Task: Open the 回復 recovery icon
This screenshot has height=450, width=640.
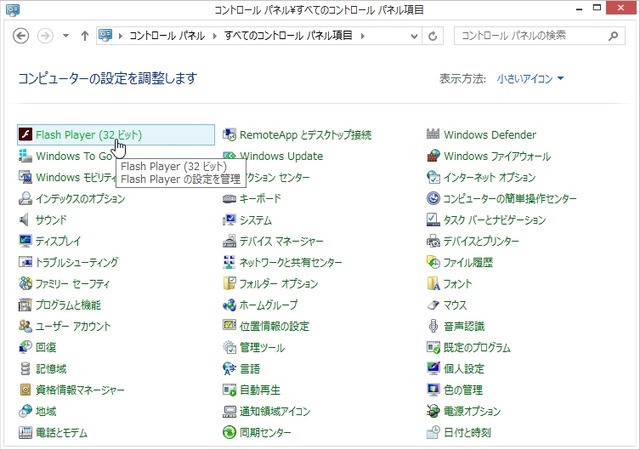Action: pyautogui.click(x=25, y=347)
